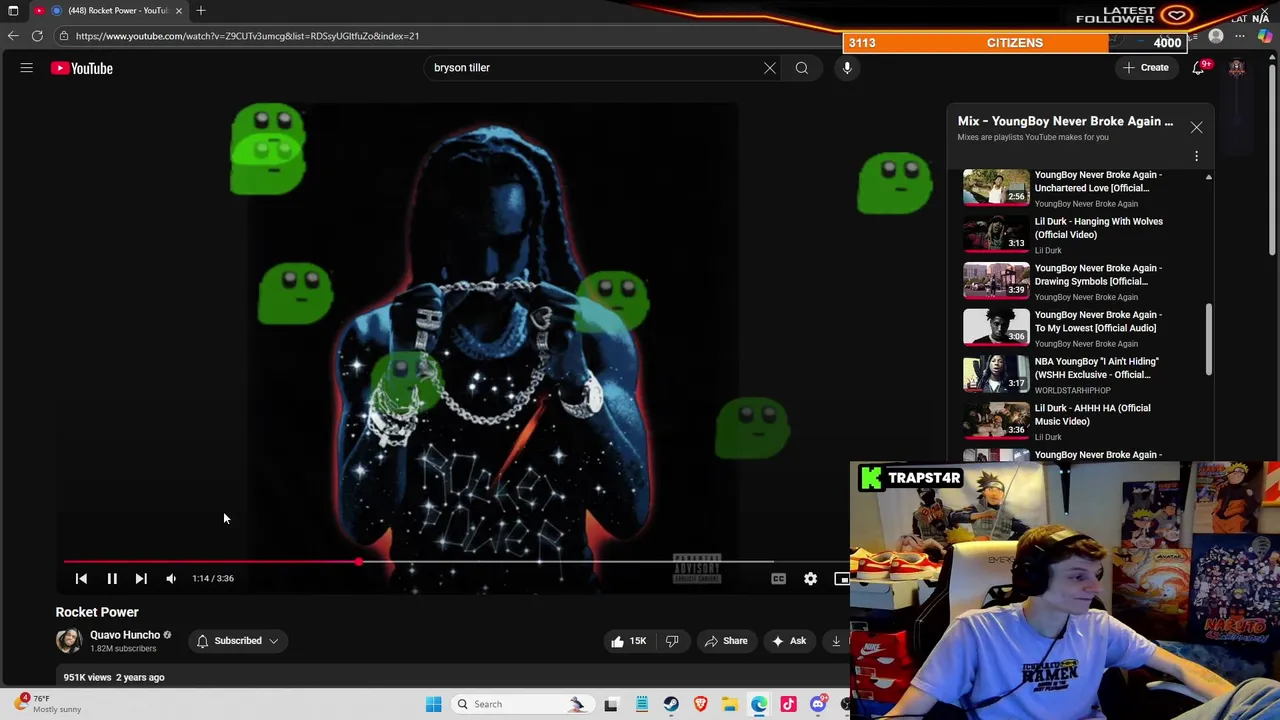Open Brave browser from the taskbar
Image resolution: width=1280 pixels, height=720 pixels.
coord(700,704)
